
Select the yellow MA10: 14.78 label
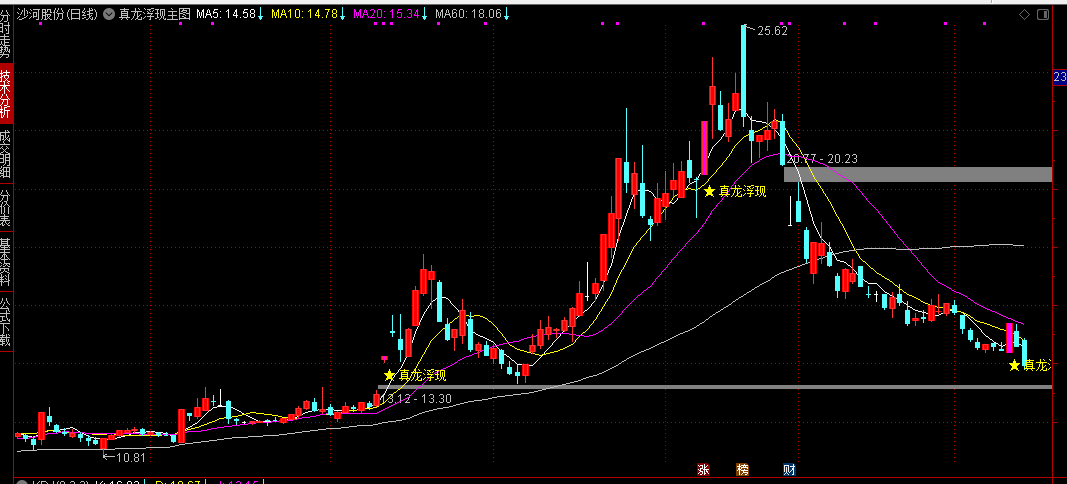[304, 14]
